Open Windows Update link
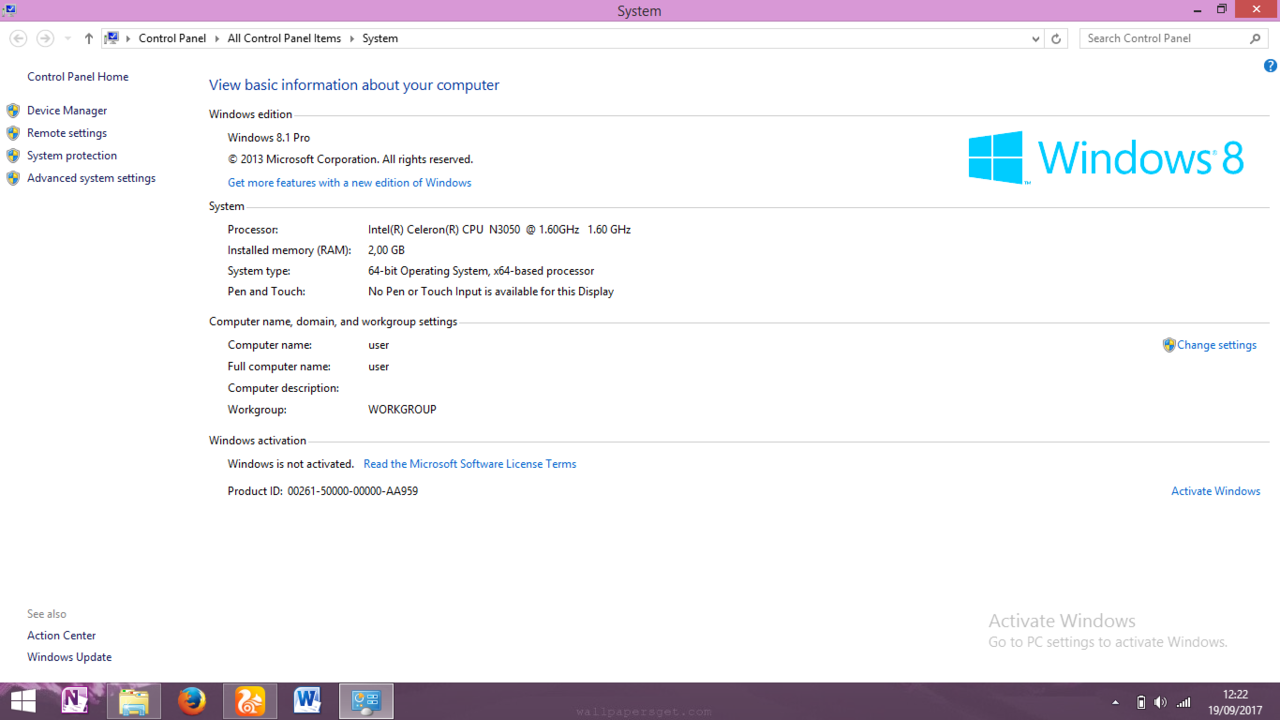The height and width of the screenshot is (720, 1280). click(70, 658)
